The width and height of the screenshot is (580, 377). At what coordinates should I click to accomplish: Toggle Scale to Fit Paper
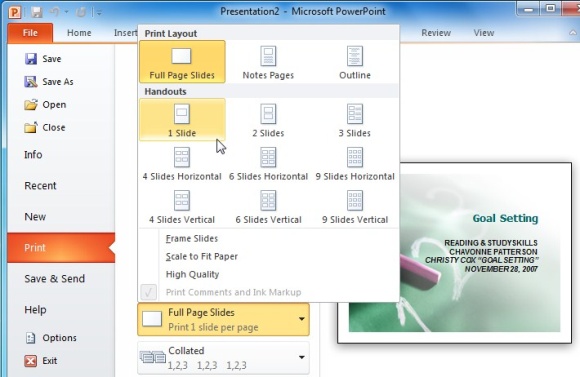268,256
